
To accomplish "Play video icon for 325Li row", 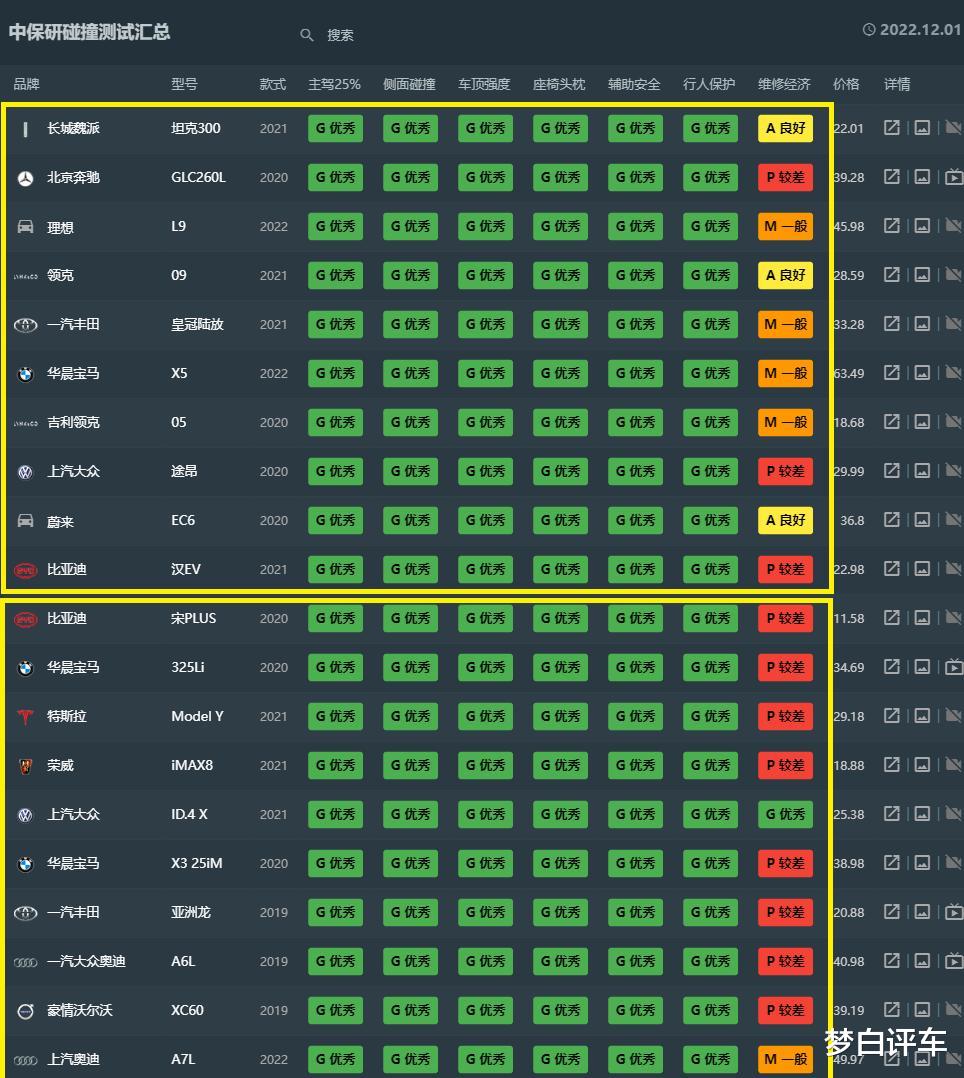I will 954,667.
